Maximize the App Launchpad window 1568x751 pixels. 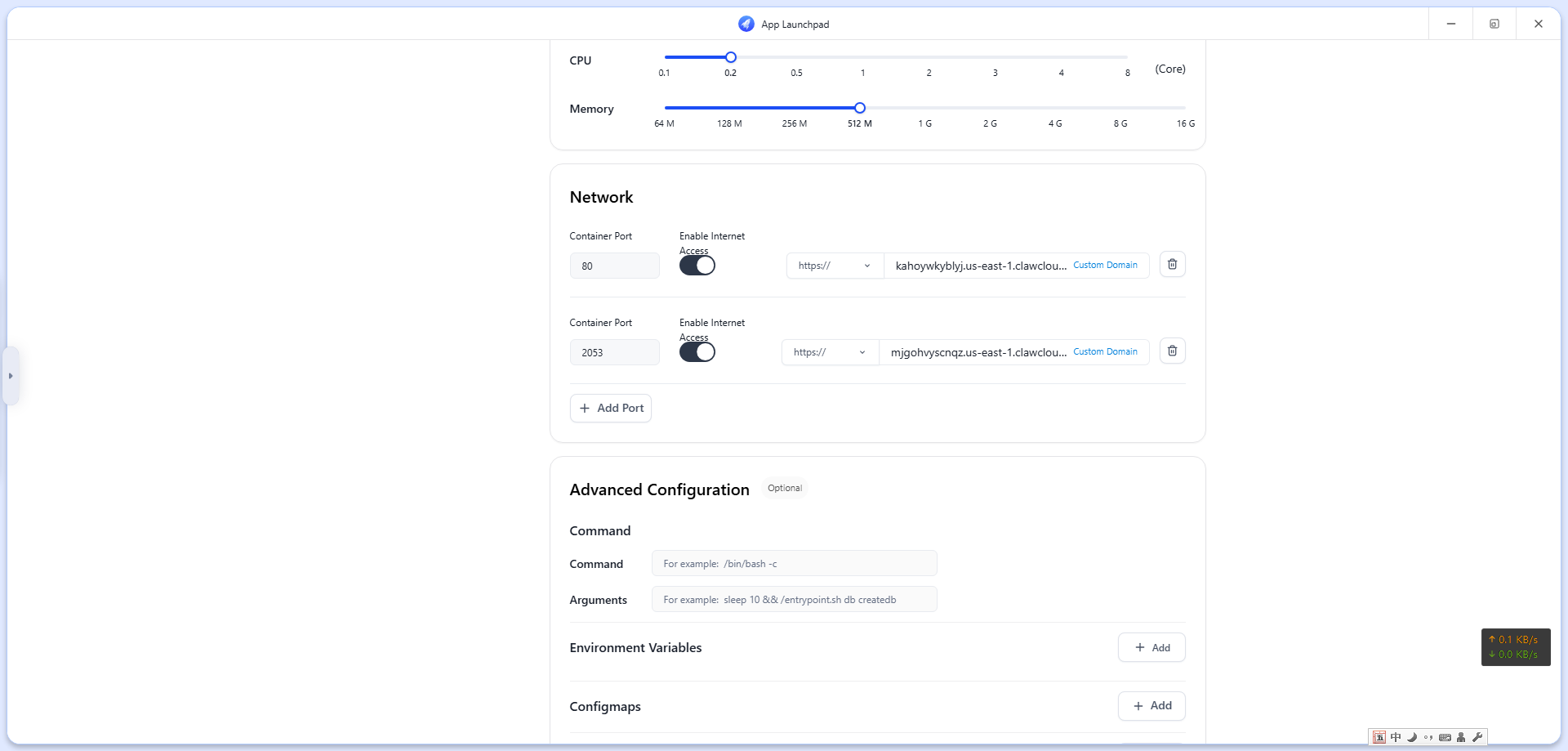point(1494,24)
